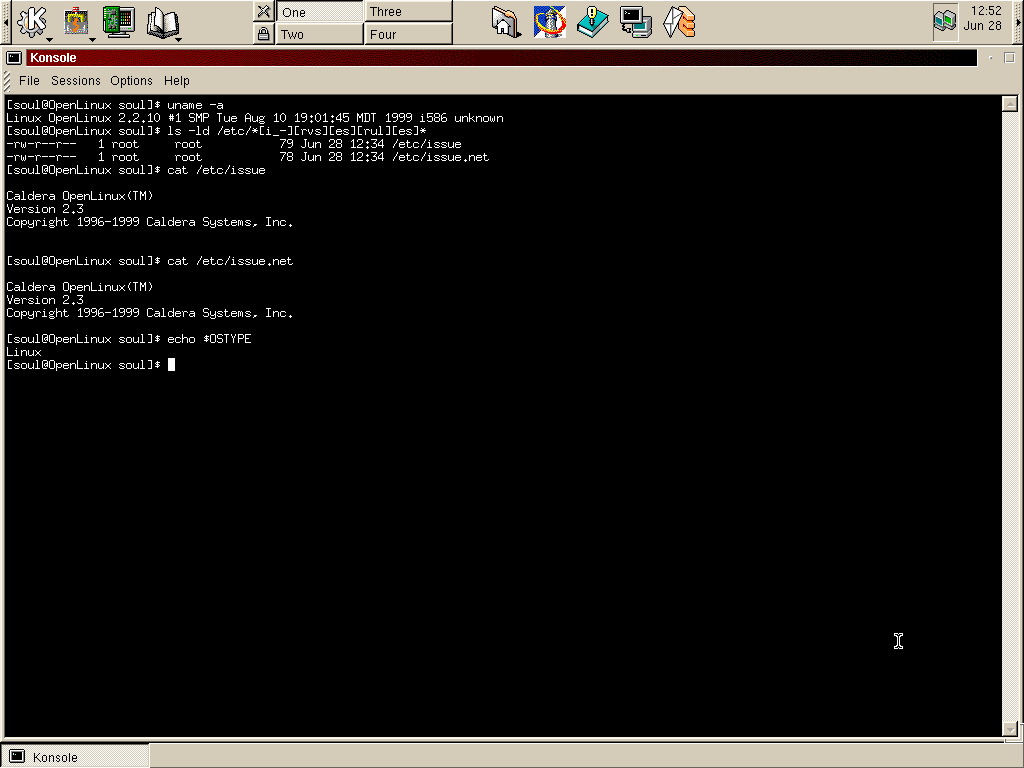Switch to virtual desktop Two
This screenshot has height=768, width=1024.
tap(320, 34)
